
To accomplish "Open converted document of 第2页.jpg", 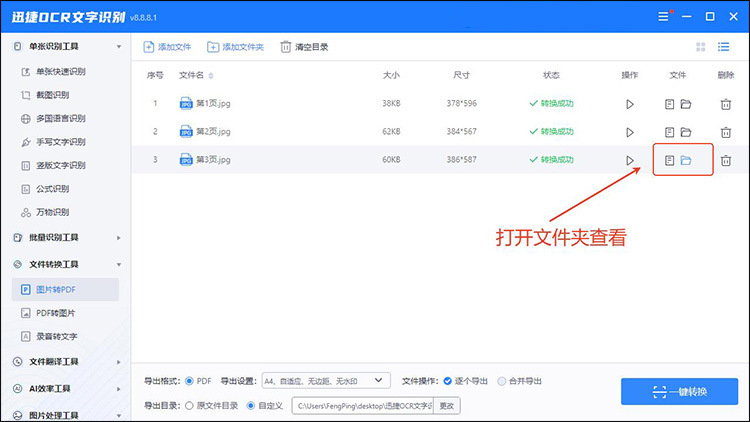I will point(669,132).
